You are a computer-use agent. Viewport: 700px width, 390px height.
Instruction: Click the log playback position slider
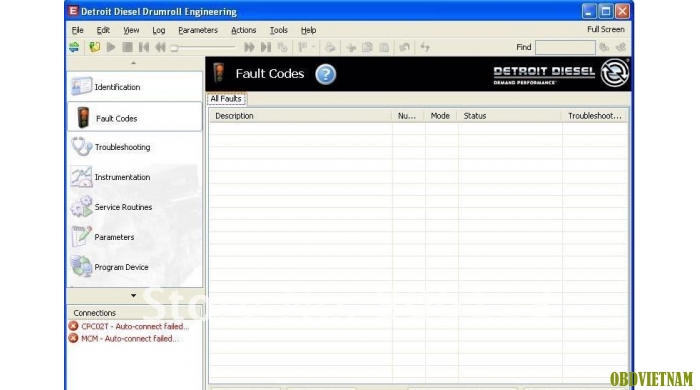[203, 47]
